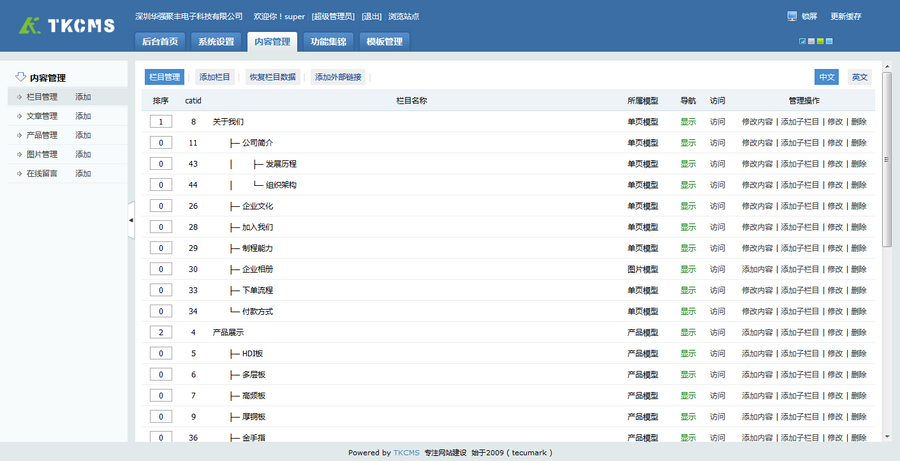Image resolution: width=900 pixels, height=461 pixels.
Task: Click the vertical scrollbar thumb
Action: tap(887, 160)
